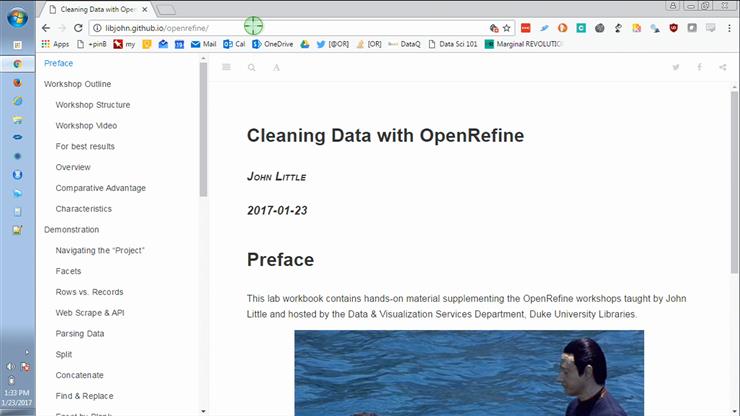This screenshot has width=740, height=416.
Task: Click the Windows Start orb
Action: 17,17
